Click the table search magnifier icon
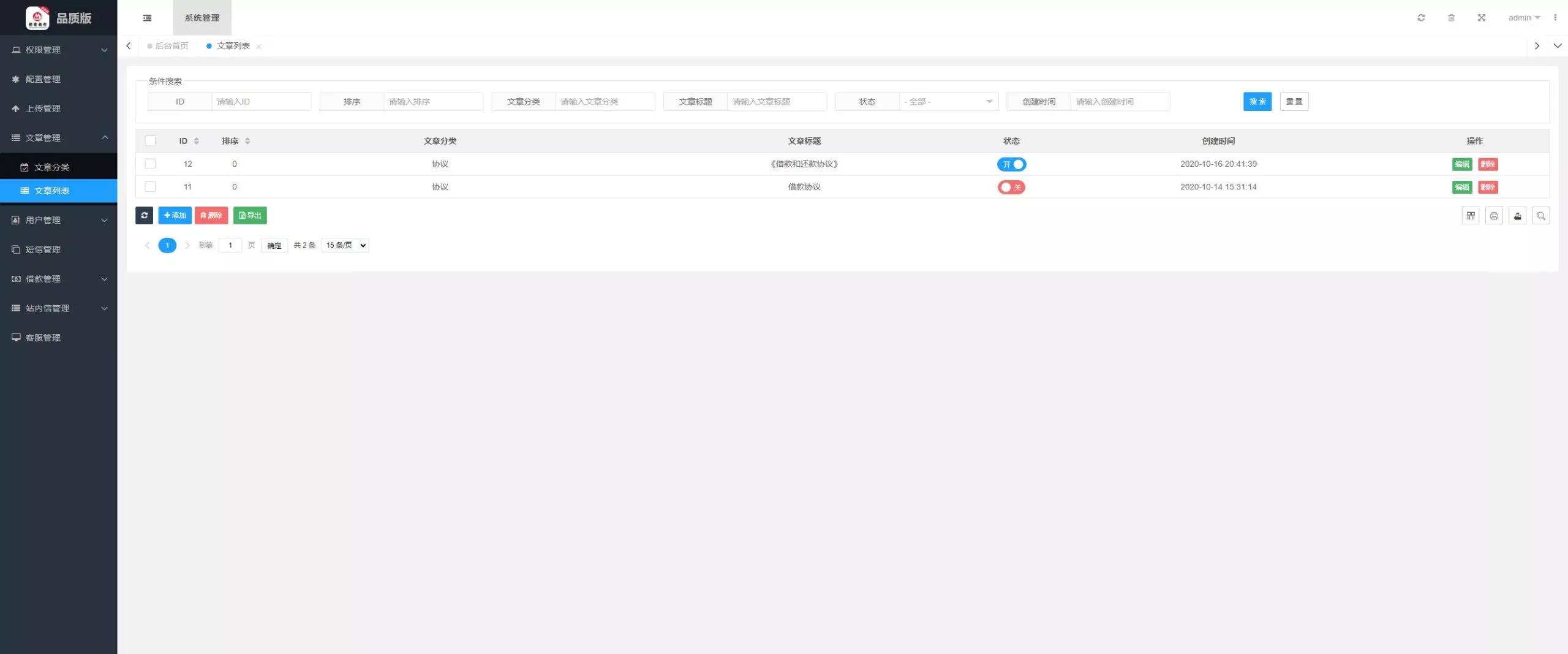The image size is (1568, 654). [1541, 216]
